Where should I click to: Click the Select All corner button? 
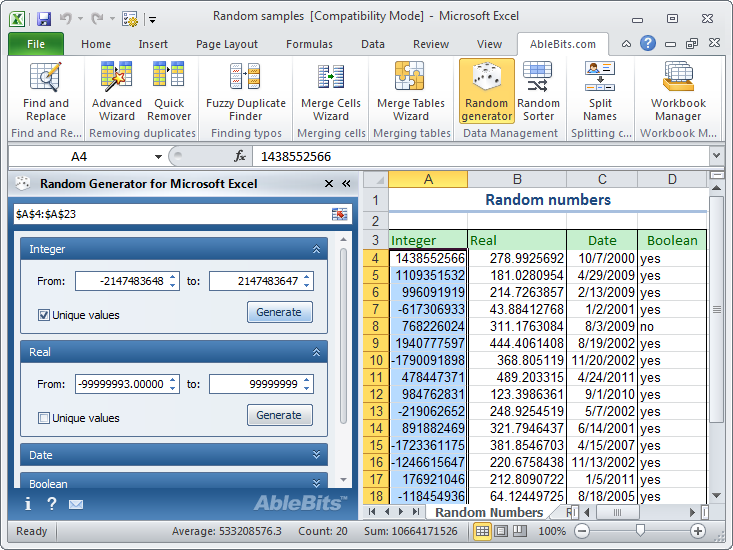[x=376, y=179]
